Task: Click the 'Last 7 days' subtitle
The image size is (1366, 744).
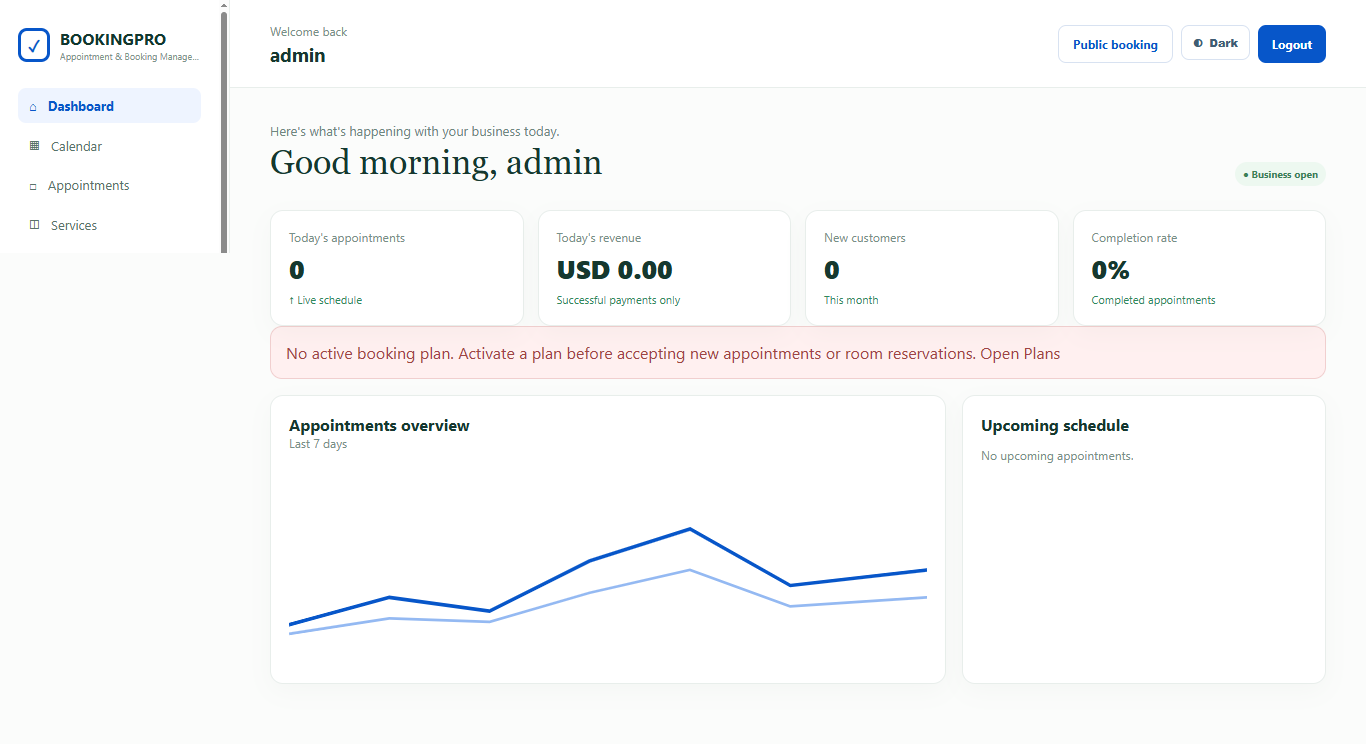Action: click(318, 444)
